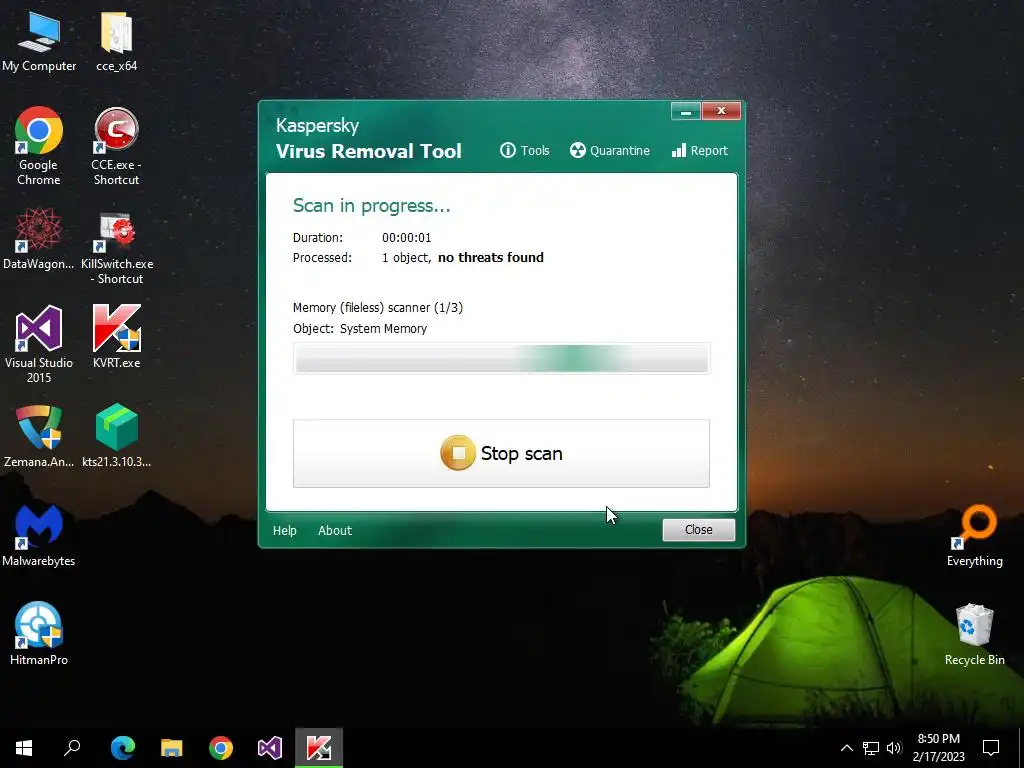Open volume control tray icon

(894, 748)
